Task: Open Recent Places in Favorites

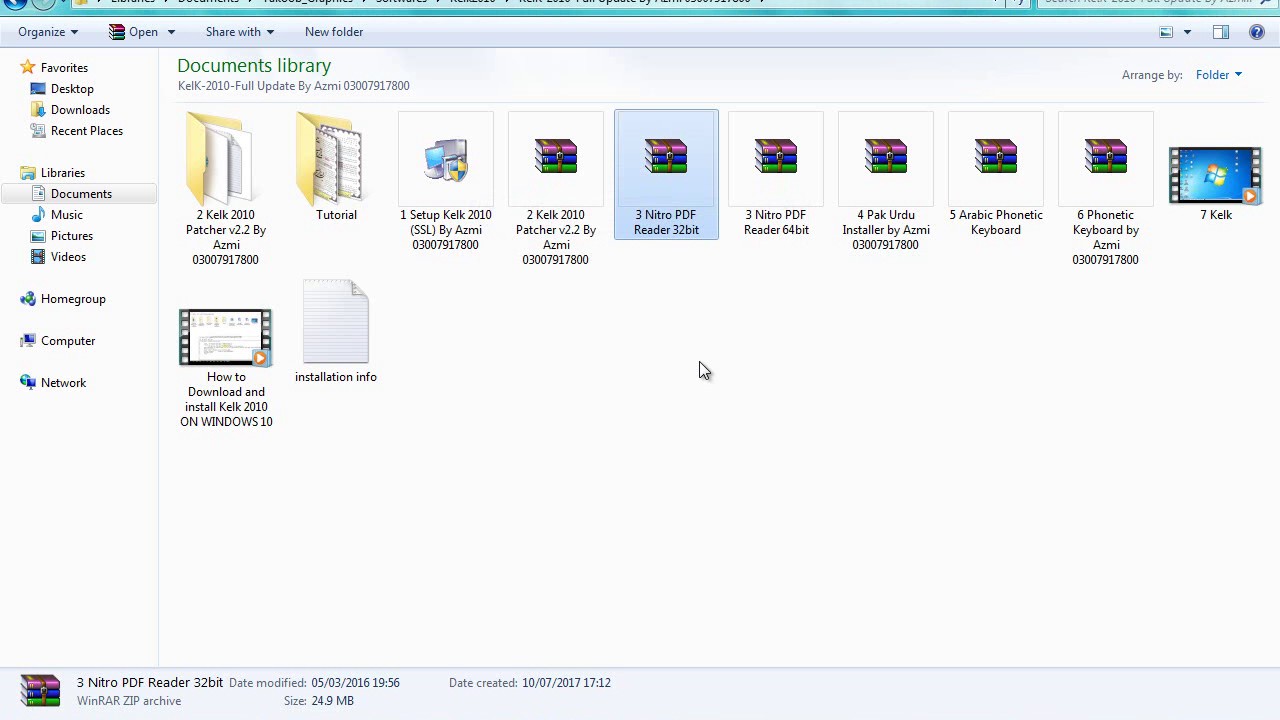Action: (x=87, y=131)
